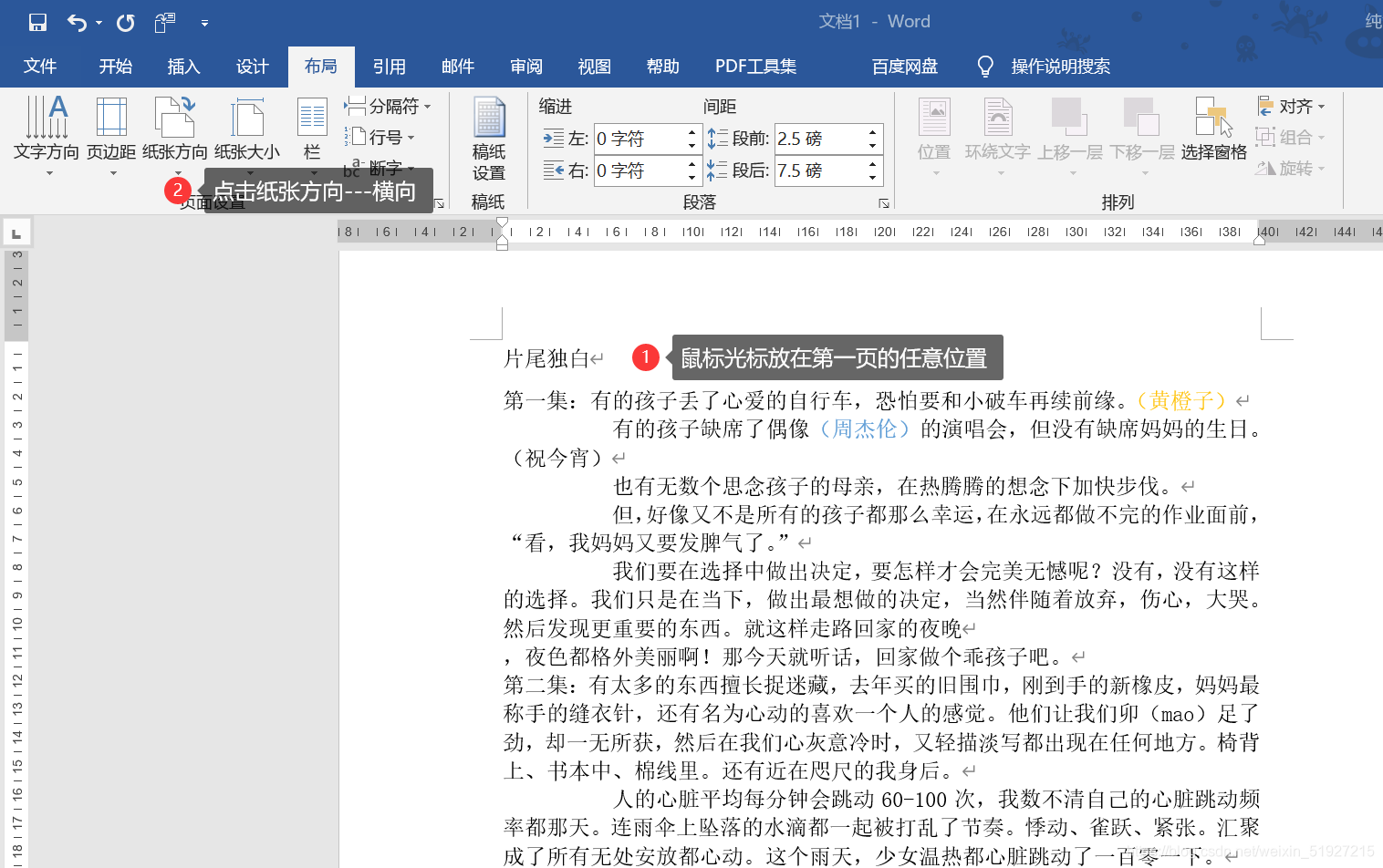
Task: Open the PDF工具集 tab
Action: 756,67
